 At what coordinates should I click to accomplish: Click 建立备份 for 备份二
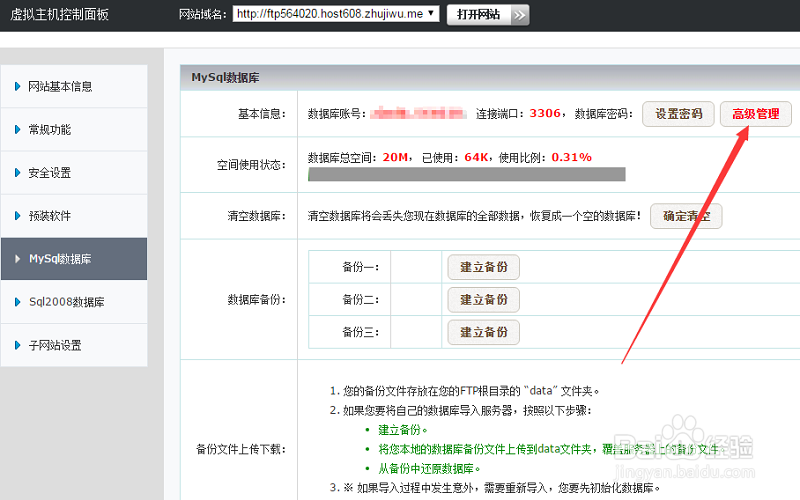[x=484, y=299]
